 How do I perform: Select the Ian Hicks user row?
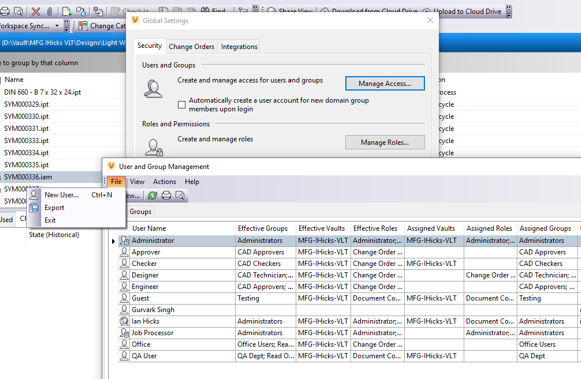(348, 321)
